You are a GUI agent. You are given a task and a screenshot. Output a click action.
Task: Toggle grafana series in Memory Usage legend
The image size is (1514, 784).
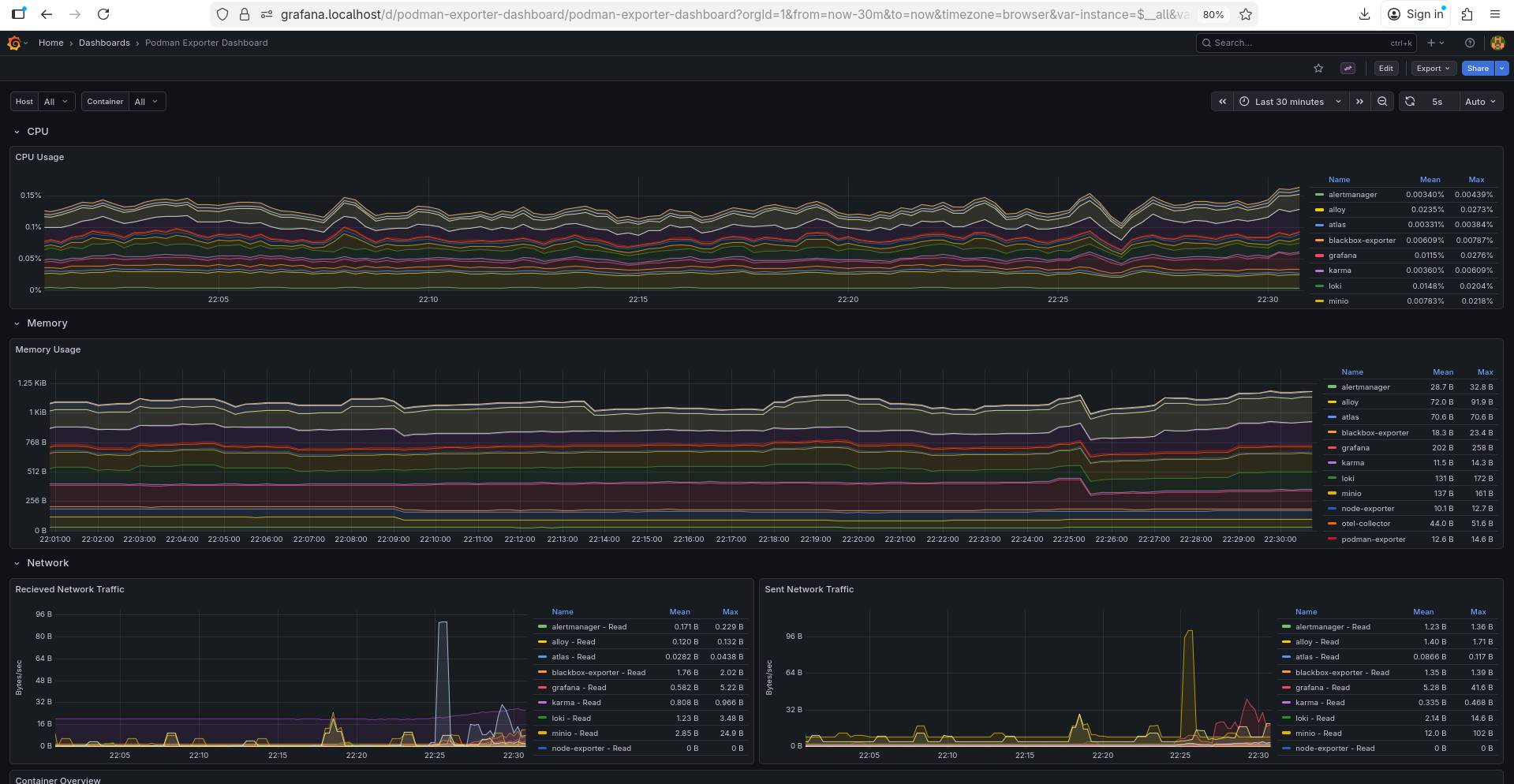(x=1355, y=448)
